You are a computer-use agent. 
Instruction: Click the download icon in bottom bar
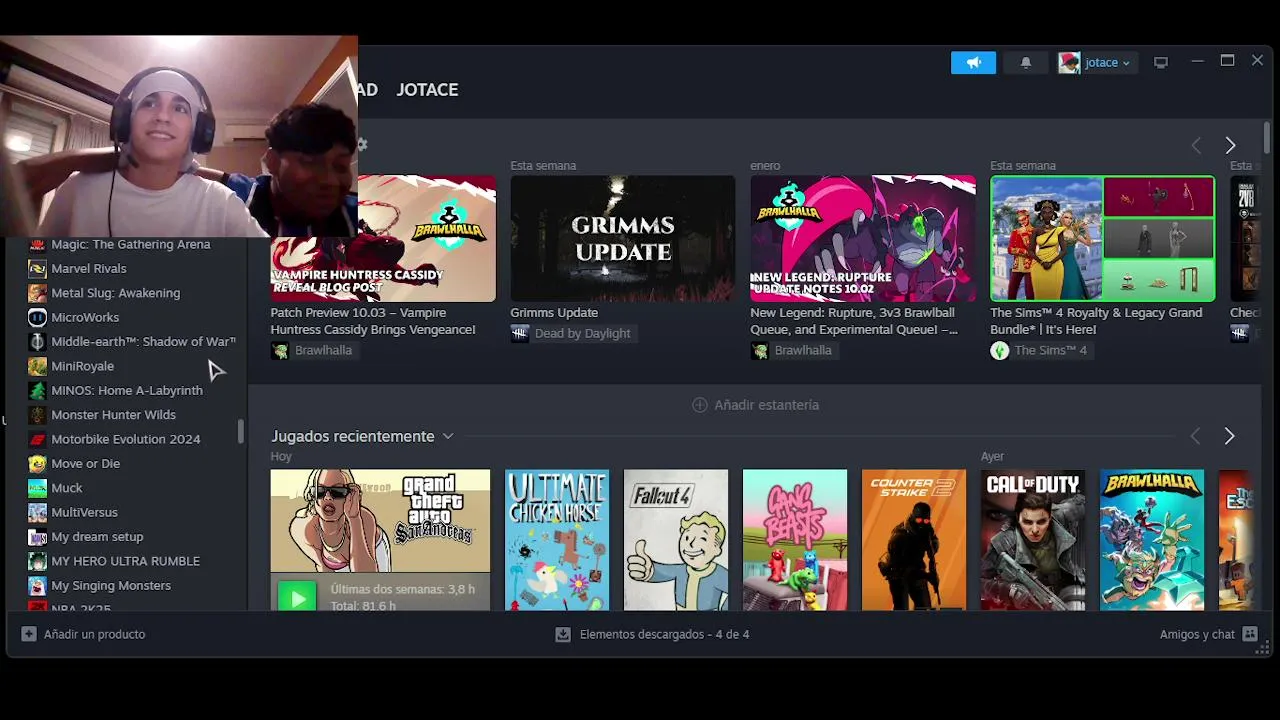point(563,634)
